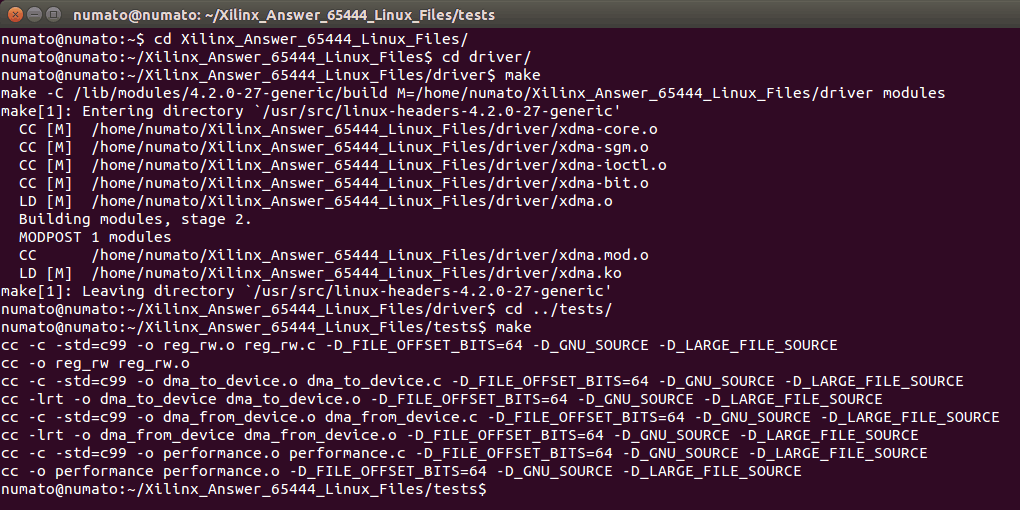Image resolution: width=1020 pixels, height=510 pixels.
Task: Click the 'Entering directory' output line
Action: (311, 111)
